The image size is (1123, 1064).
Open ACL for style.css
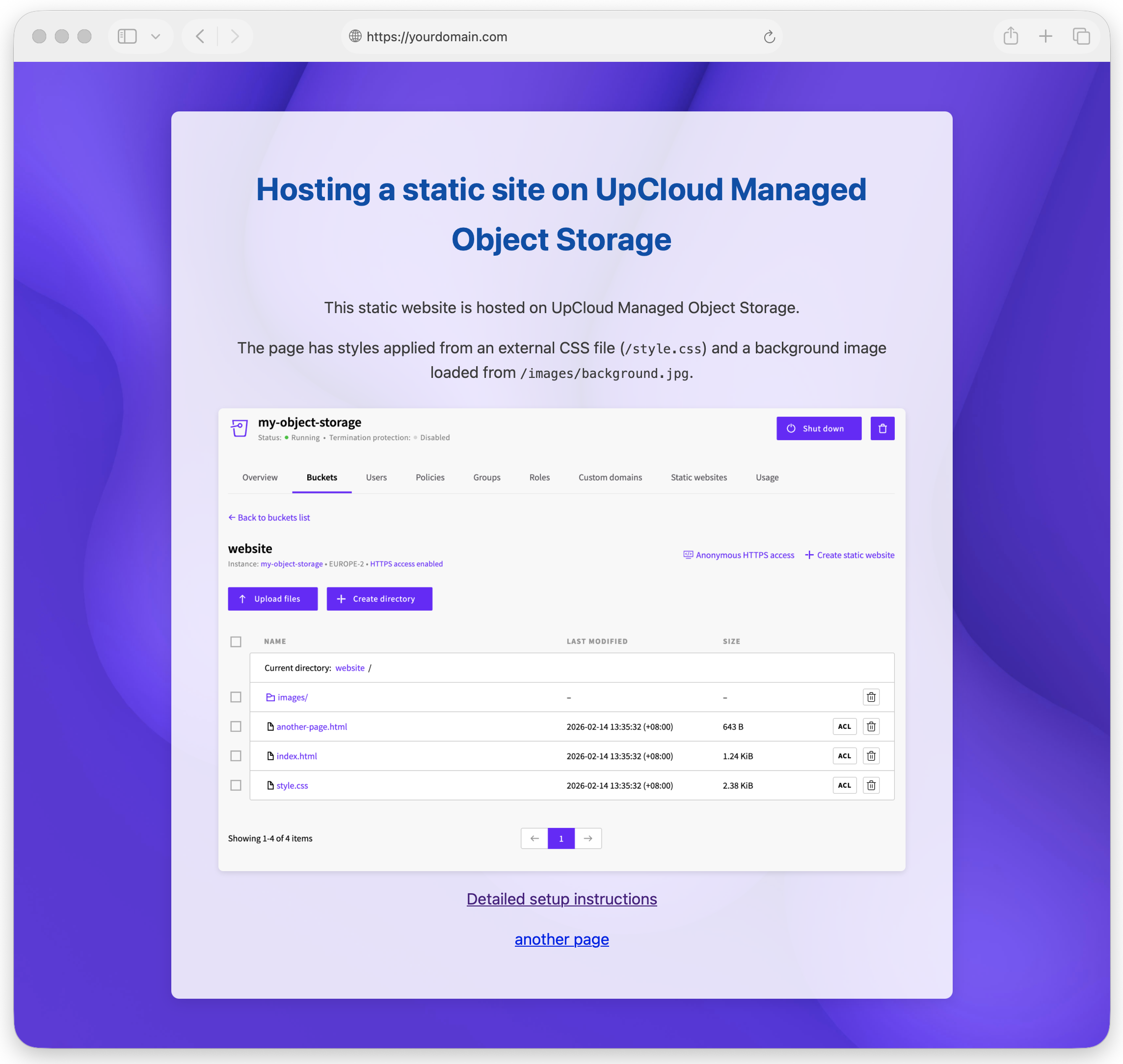[845, 785]
